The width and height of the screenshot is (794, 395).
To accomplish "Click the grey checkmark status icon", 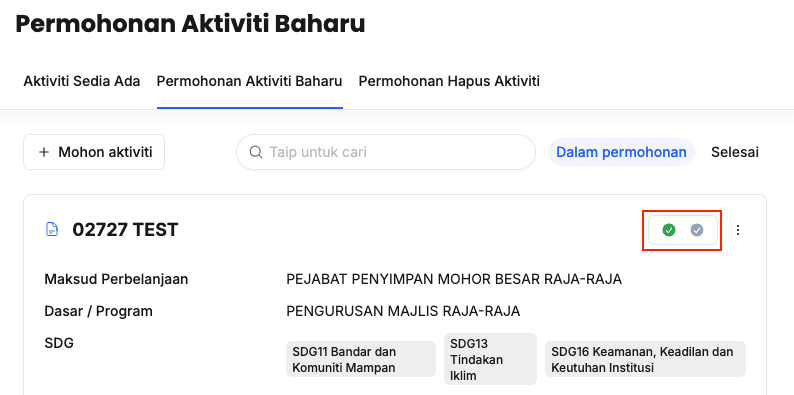I will pyautogui.click(x=697, y=230).
